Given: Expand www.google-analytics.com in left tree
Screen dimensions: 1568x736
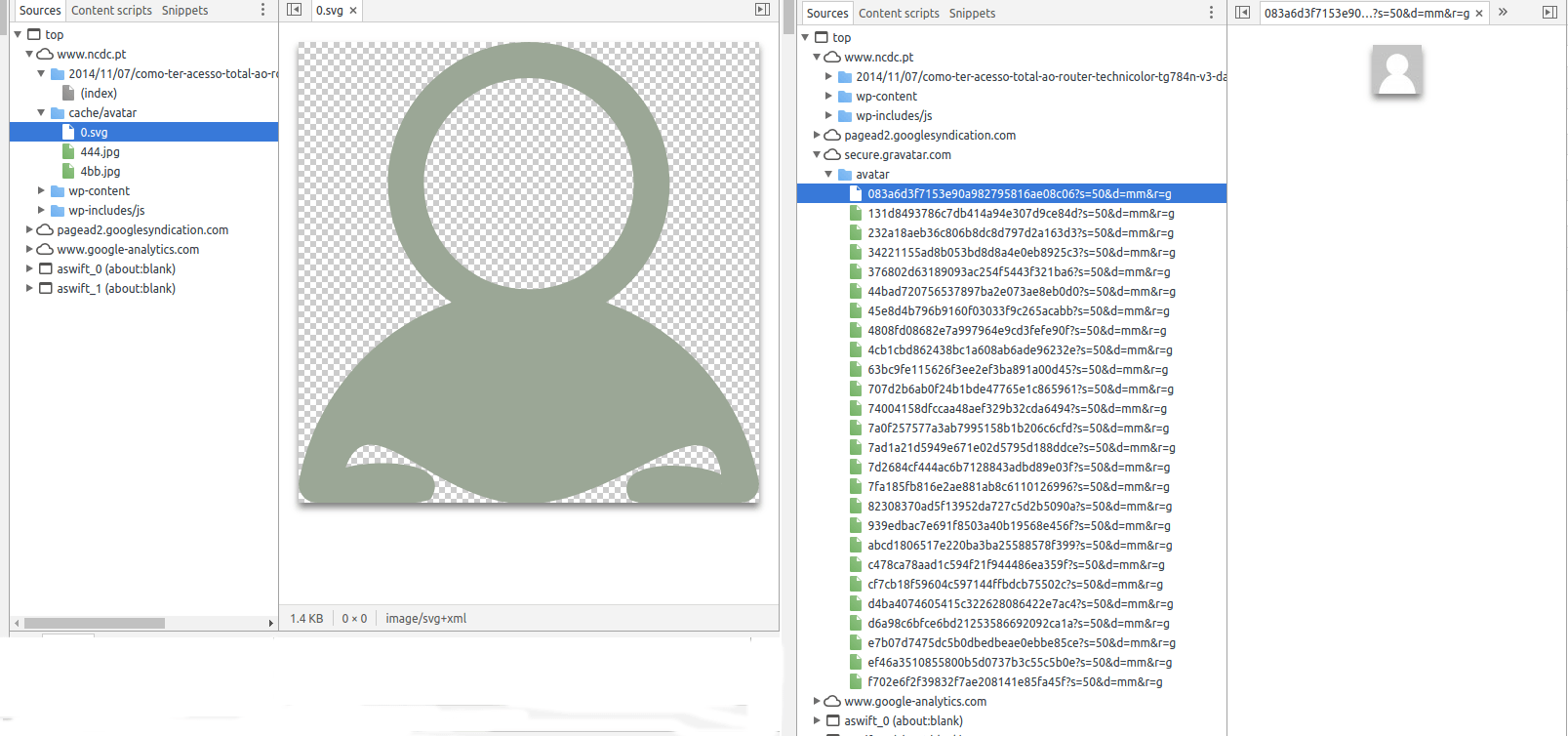Looking at the screenshot, I should point(29,249).
